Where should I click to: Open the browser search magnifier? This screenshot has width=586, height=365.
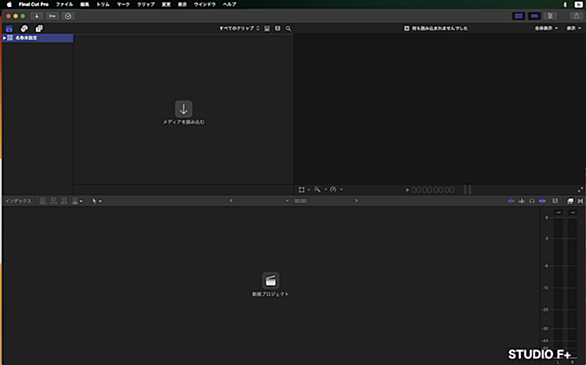tap(288, 28)
